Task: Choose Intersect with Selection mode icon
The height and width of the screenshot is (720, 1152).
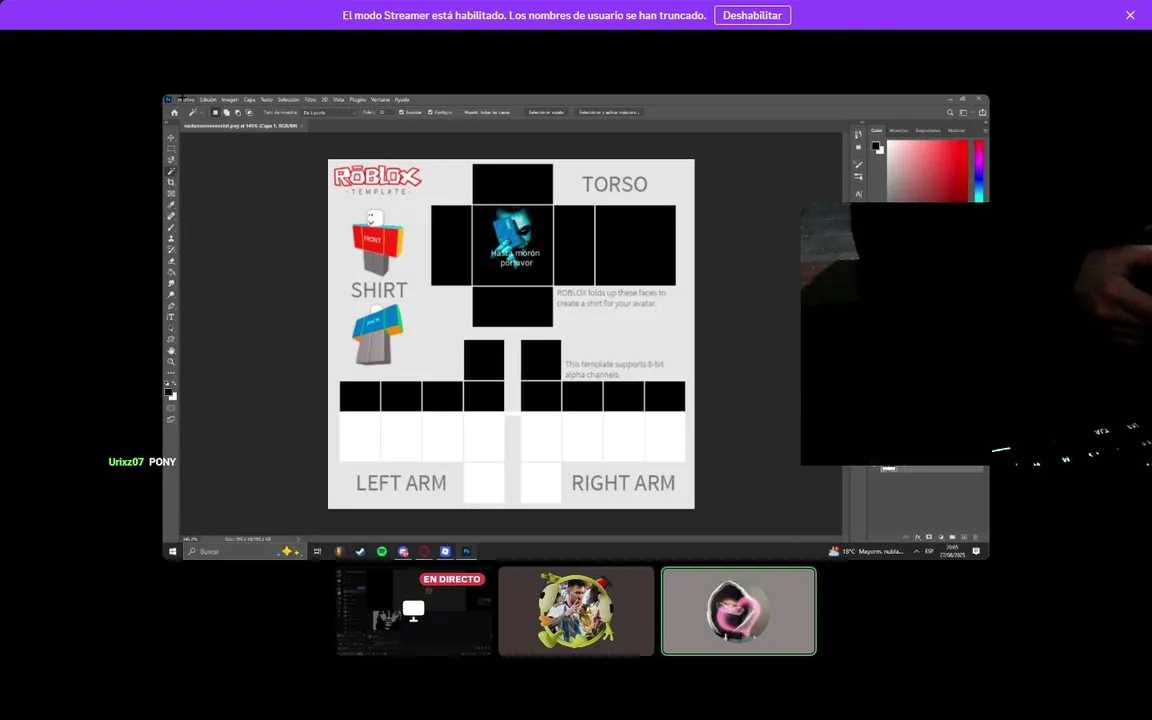Action: click(249, 112)
